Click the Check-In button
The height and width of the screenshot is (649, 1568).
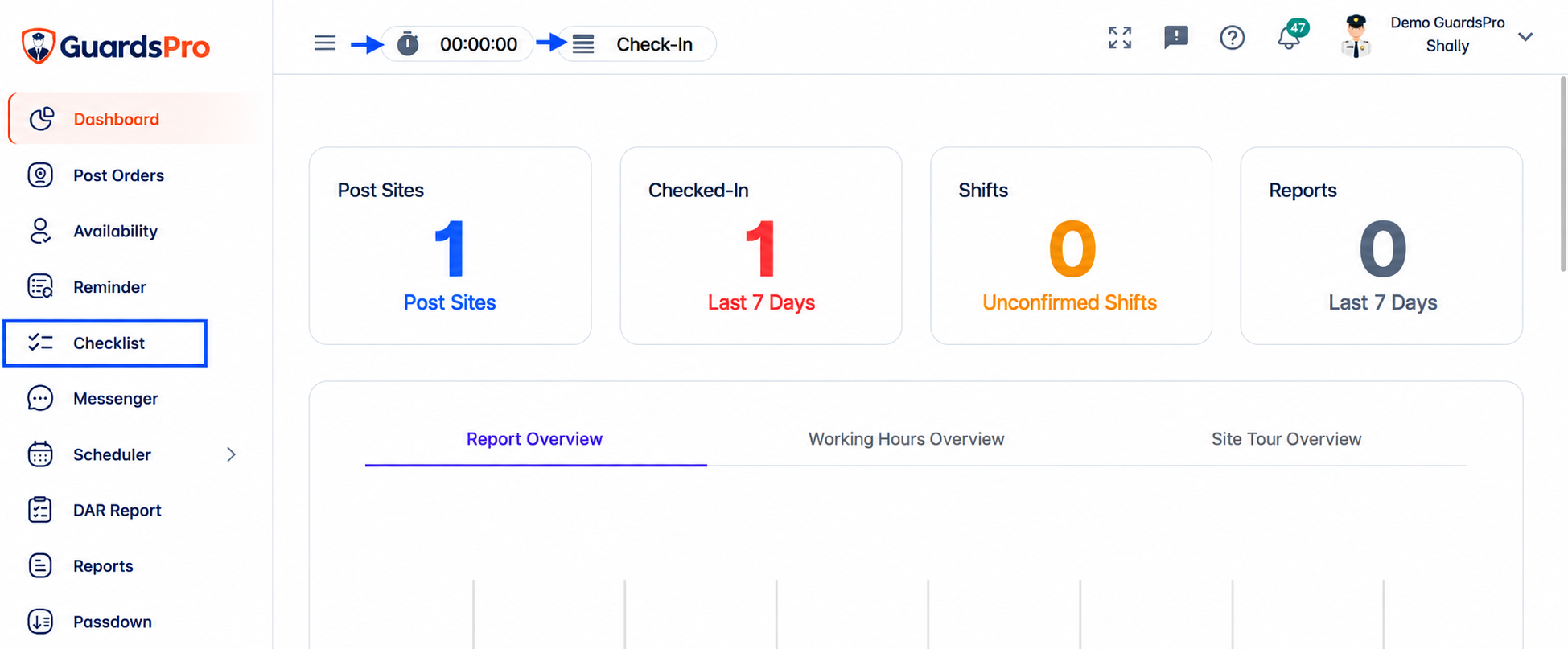637,44
